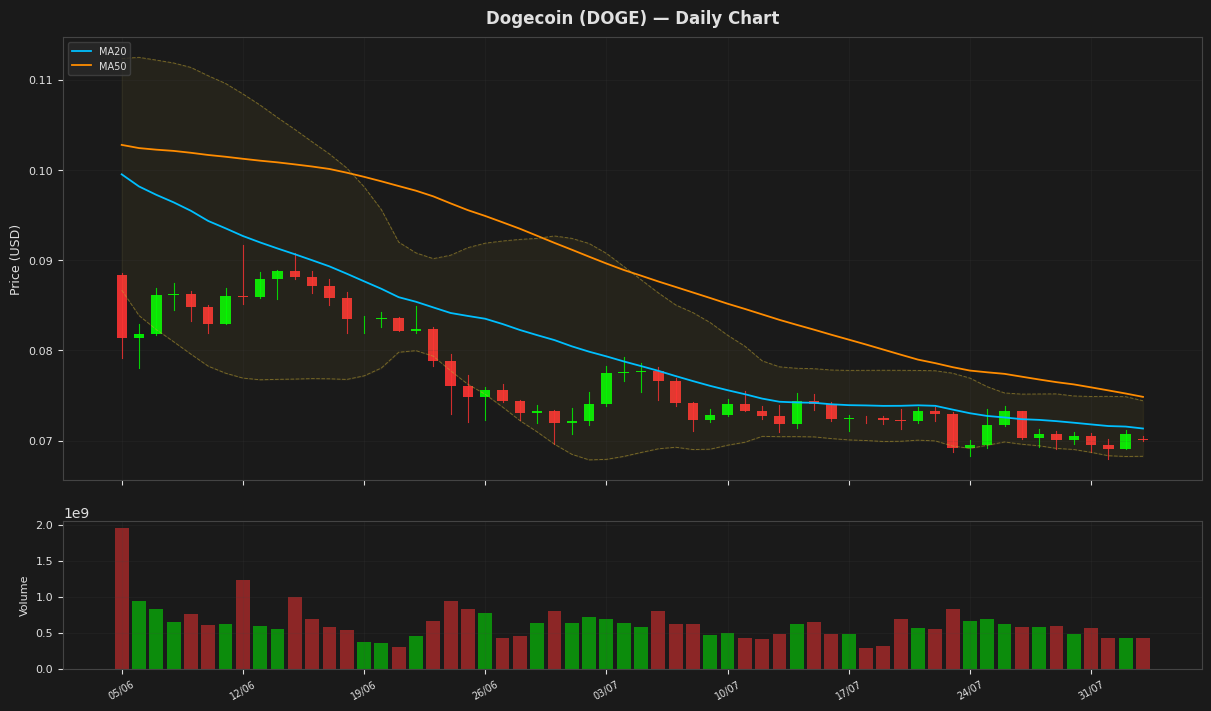Click the 0.07 price tick label
This screenshot has width=1211, height=711.
point(42,441)
